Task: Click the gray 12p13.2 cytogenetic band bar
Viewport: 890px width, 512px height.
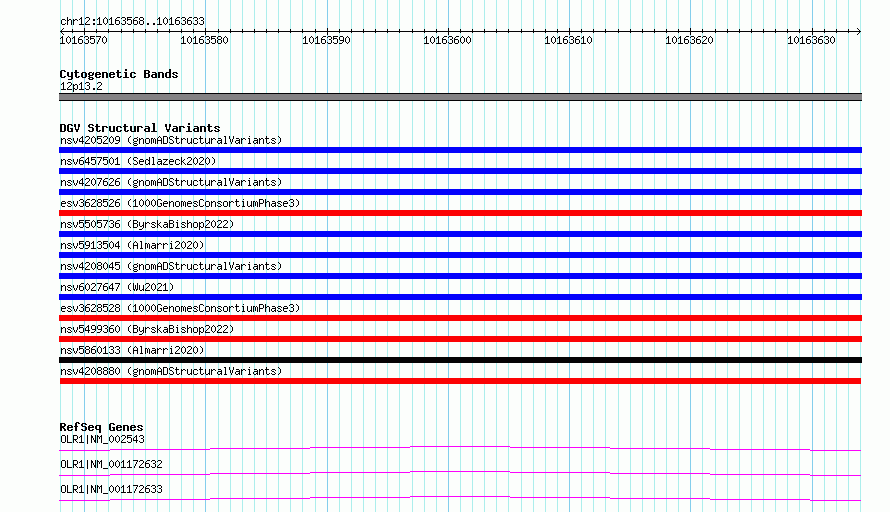Action: [x=460, y=97]
